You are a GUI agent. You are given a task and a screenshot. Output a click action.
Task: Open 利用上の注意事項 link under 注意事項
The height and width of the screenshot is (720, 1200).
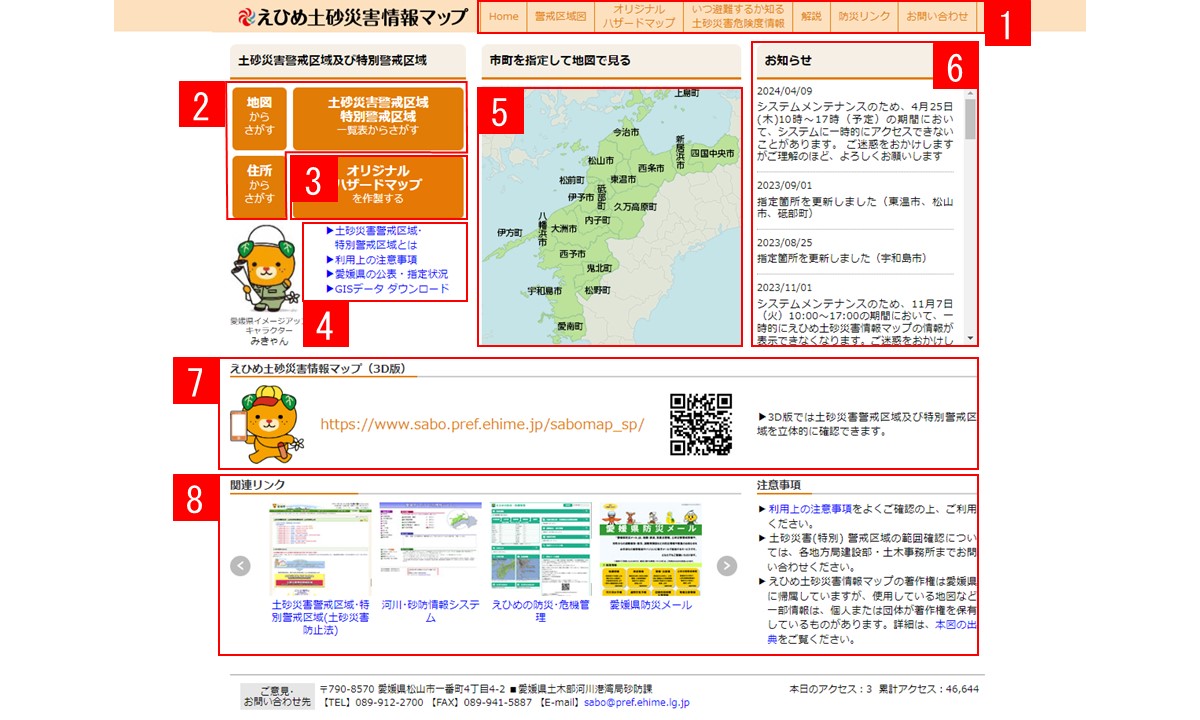click(x=810, y=509)
